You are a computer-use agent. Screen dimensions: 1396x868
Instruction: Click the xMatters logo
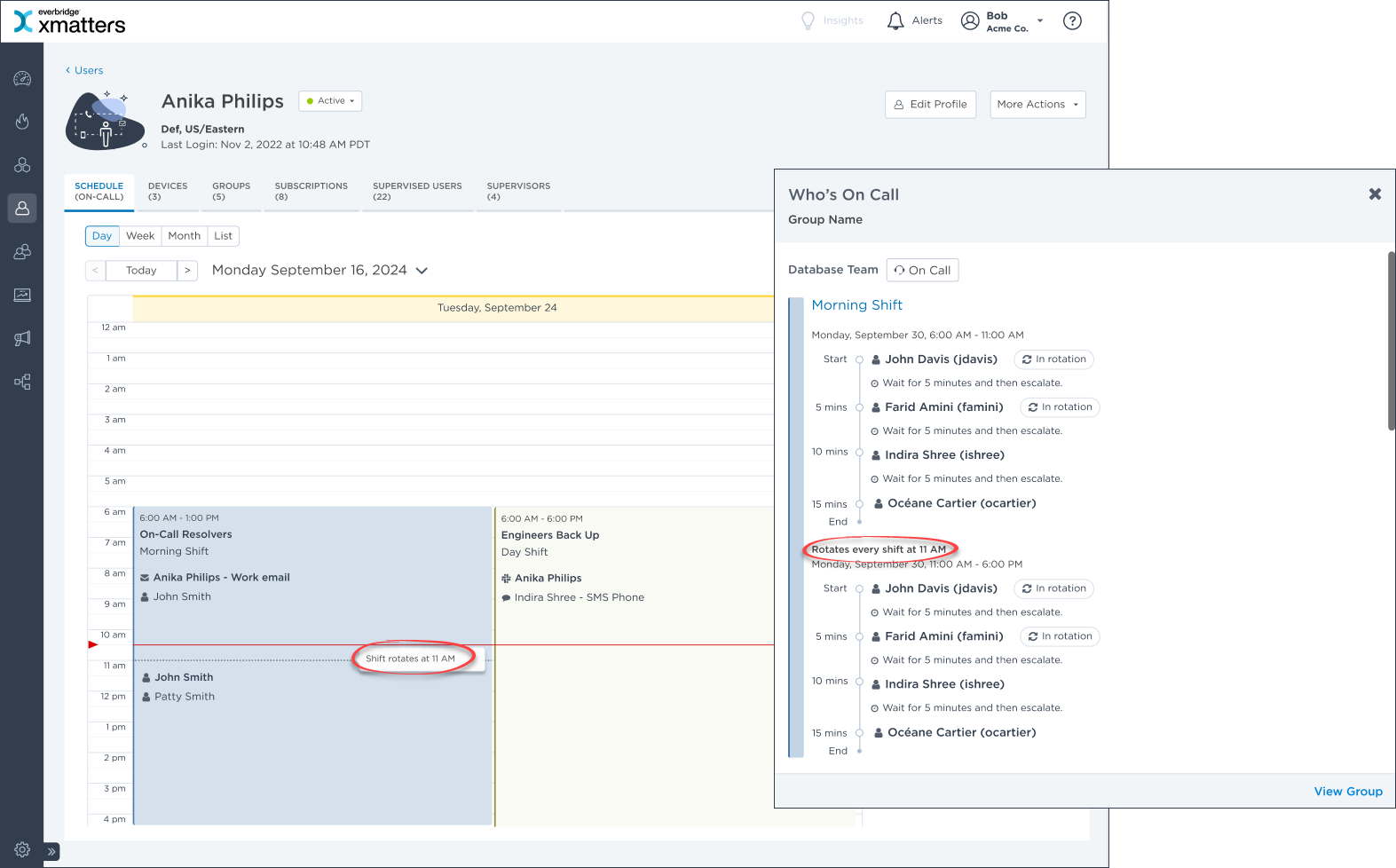70,21
